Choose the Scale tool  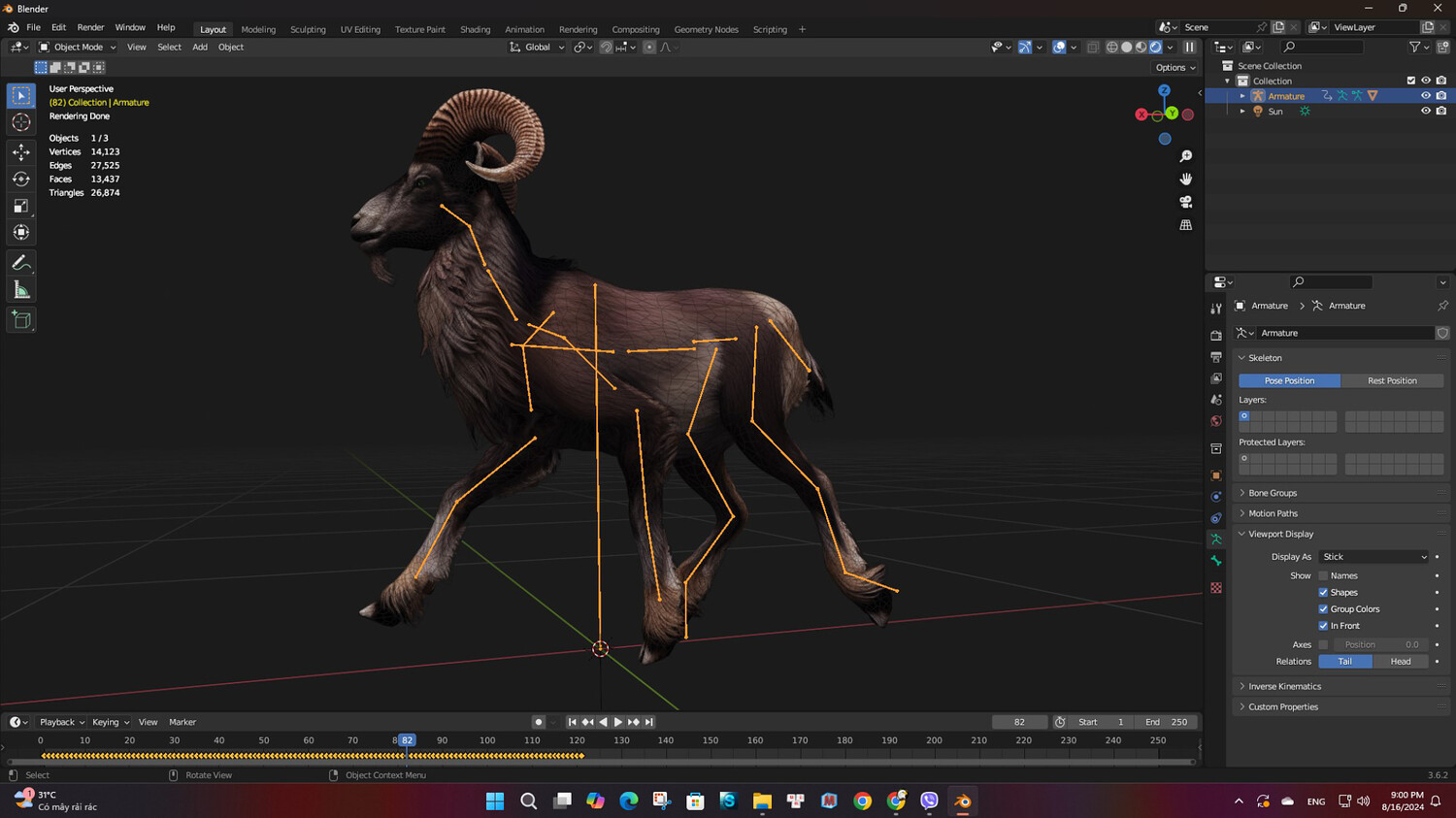21,206
